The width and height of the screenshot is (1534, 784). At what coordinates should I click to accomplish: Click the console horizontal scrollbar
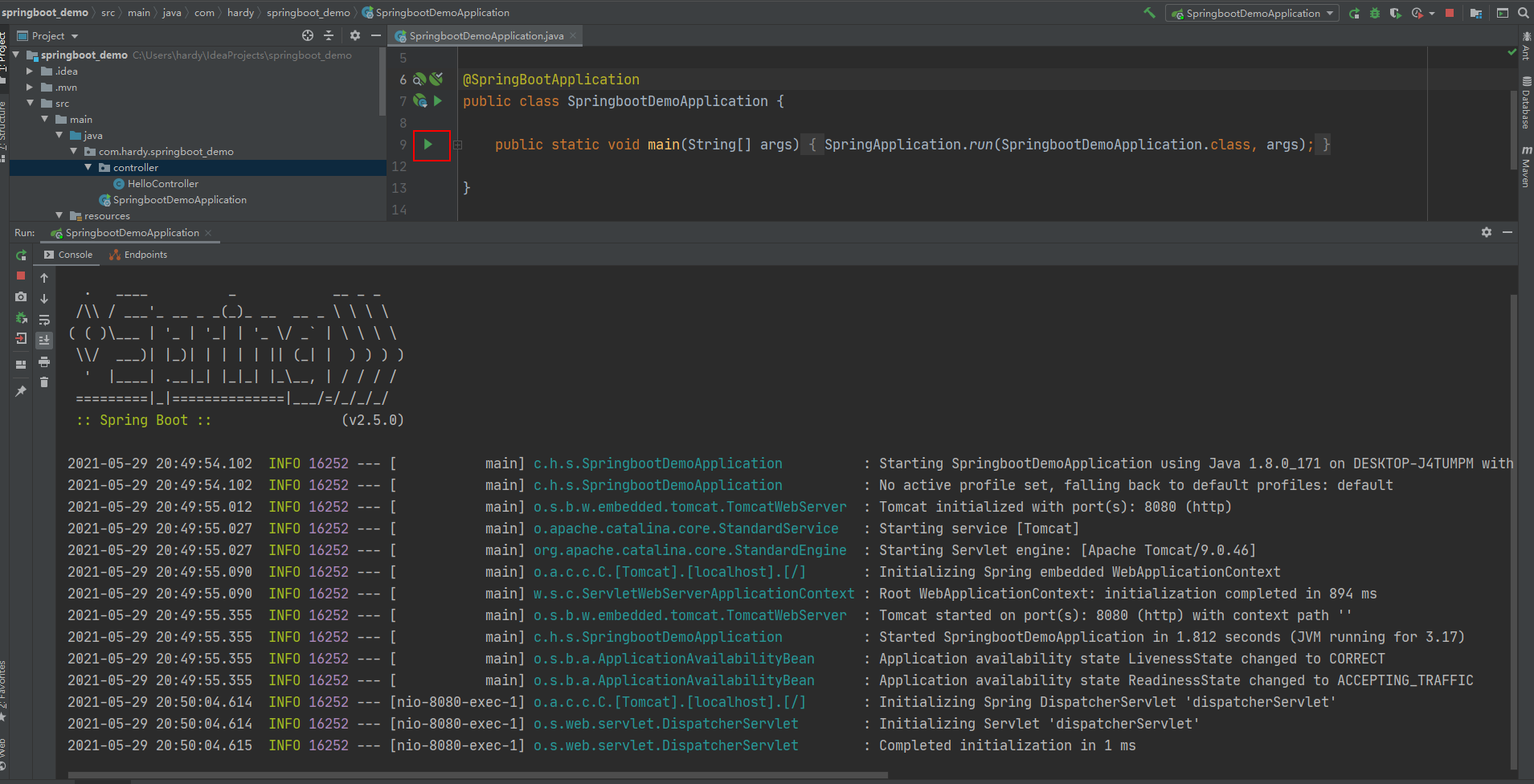click(479, 776)
